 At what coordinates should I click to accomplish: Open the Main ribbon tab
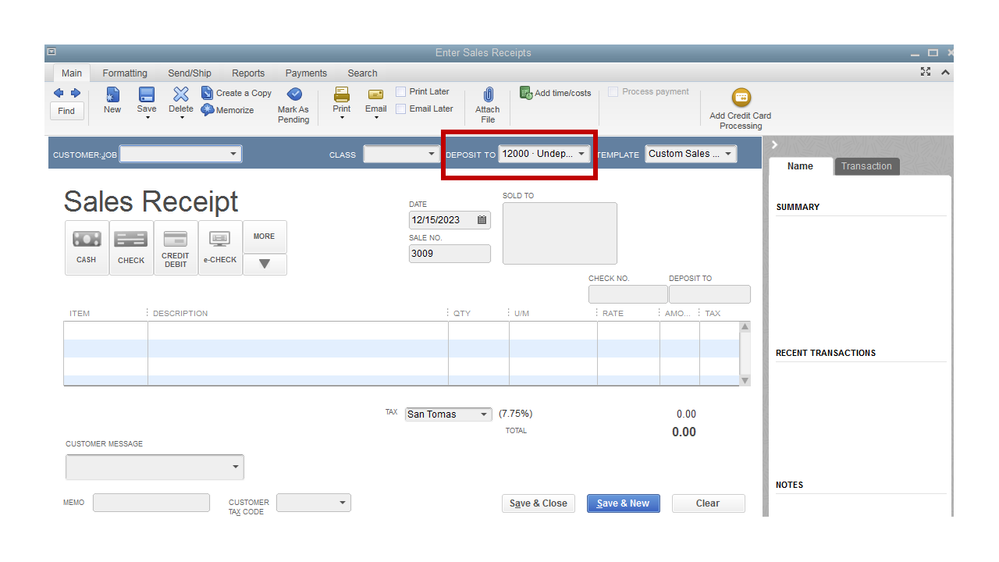point(71,73)
